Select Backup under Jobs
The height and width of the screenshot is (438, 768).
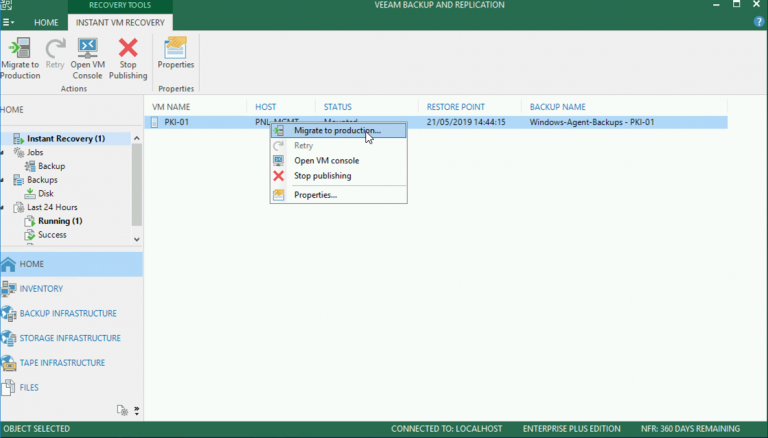(x=51, y=166)
